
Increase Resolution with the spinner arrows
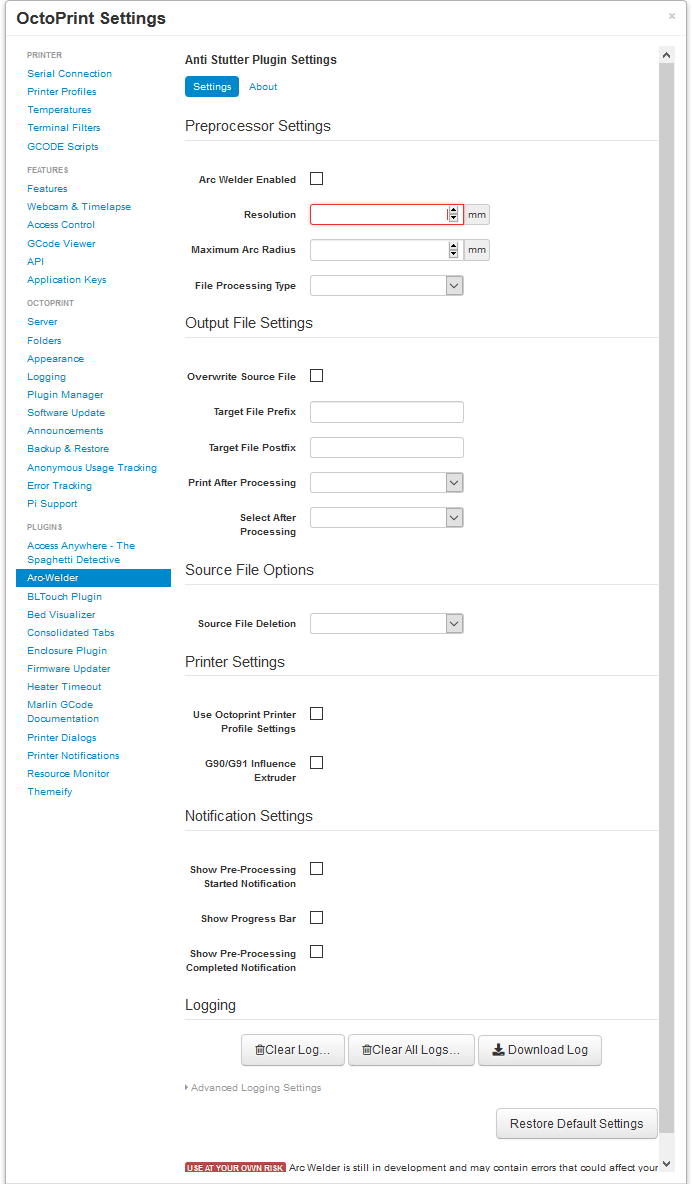(x=453, y=211)
